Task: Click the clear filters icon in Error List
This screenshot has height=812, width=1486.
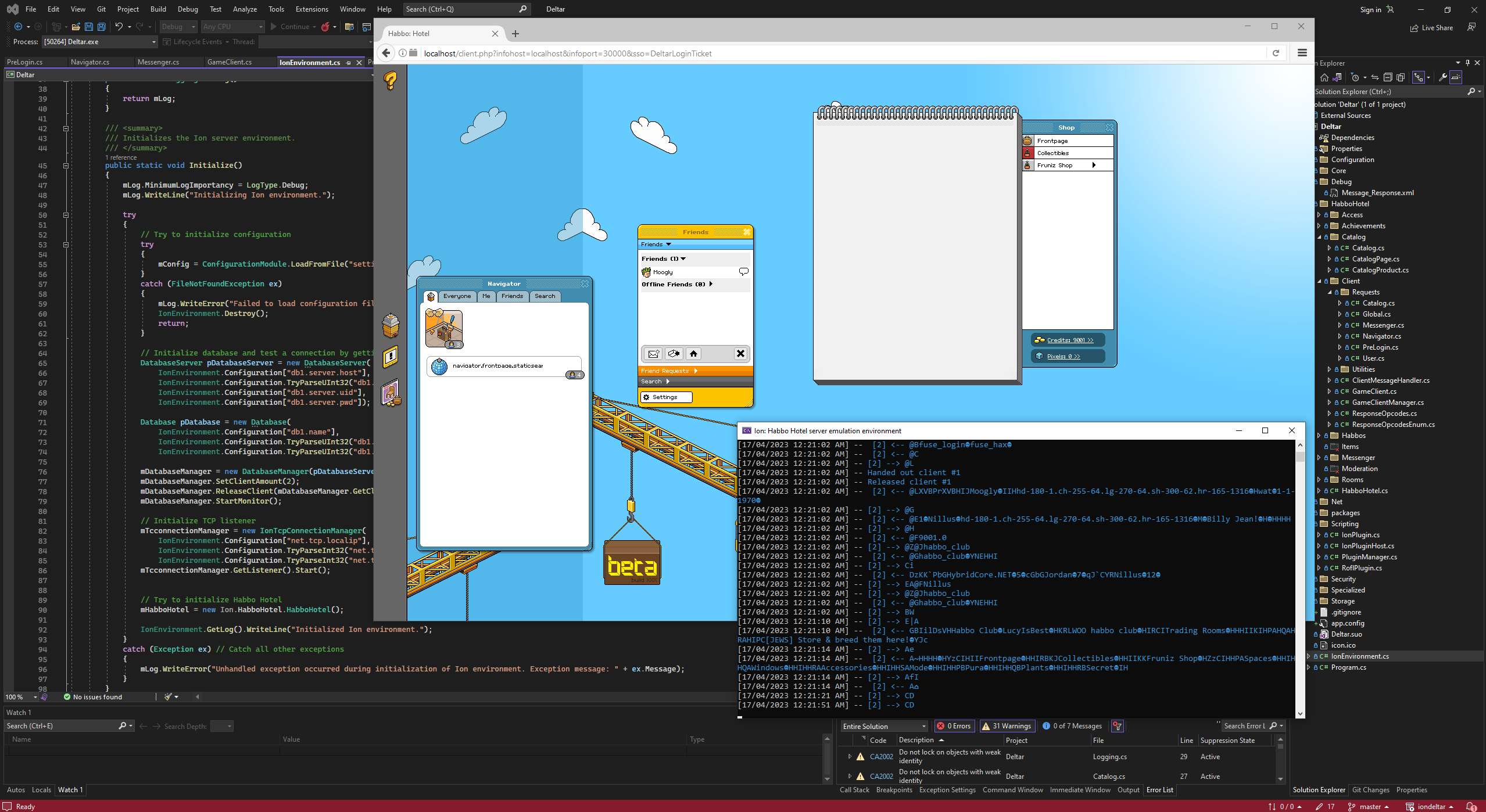Action: click(1117, 726)
